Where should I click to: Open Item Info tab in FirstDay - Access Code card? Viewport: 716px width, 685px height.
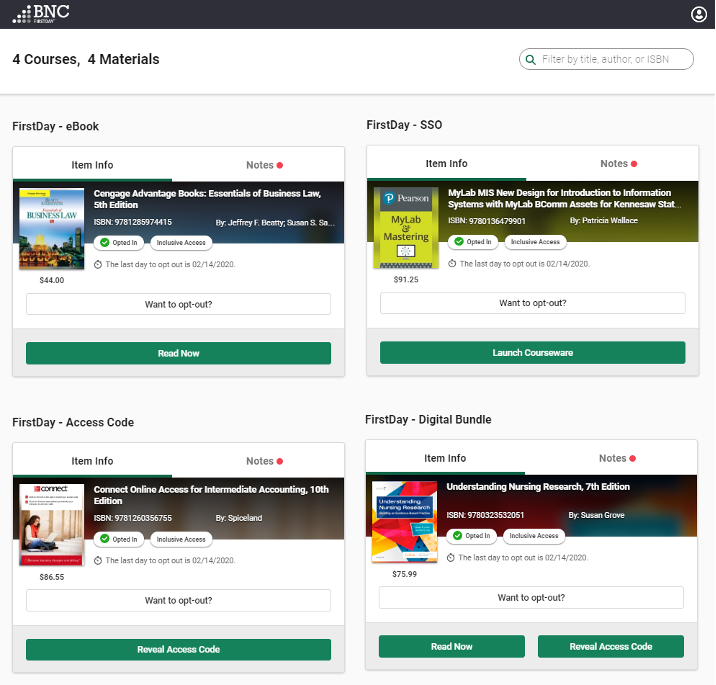pyautogui.click(x=92, y=461)
